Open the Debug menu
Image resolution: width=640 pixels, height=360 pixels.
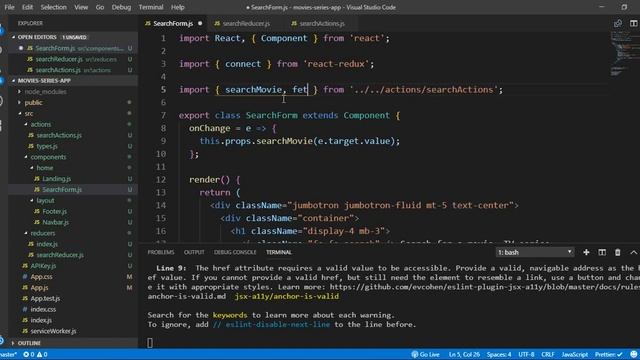coord(121,7)
